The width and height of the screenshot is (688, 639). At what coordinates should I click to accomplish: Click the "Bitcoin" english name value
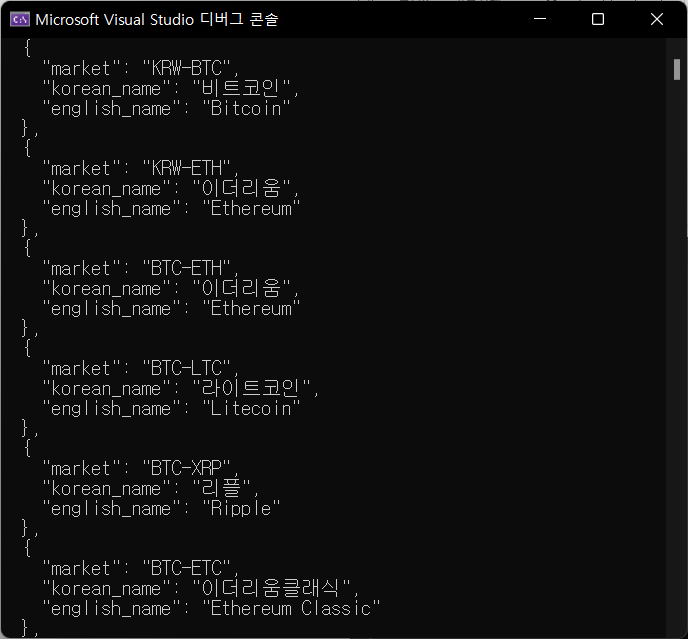pos(246,108)
